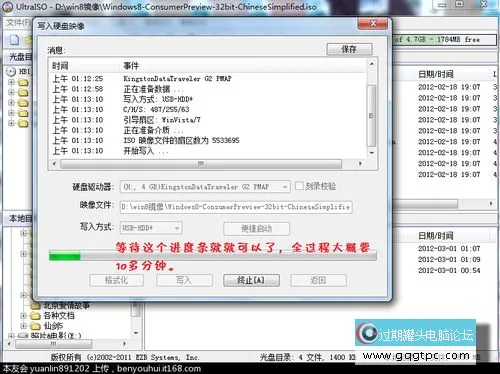Click the disc root icon in 光盘目录 tree

(x=11, y=71)
